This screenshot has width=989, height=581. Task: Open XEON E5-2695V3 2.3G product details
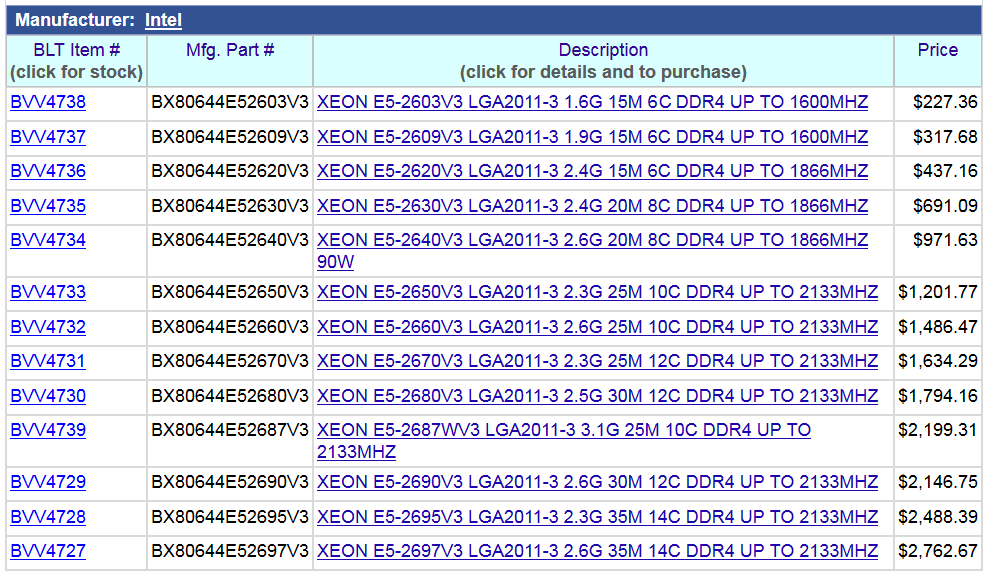597,517
